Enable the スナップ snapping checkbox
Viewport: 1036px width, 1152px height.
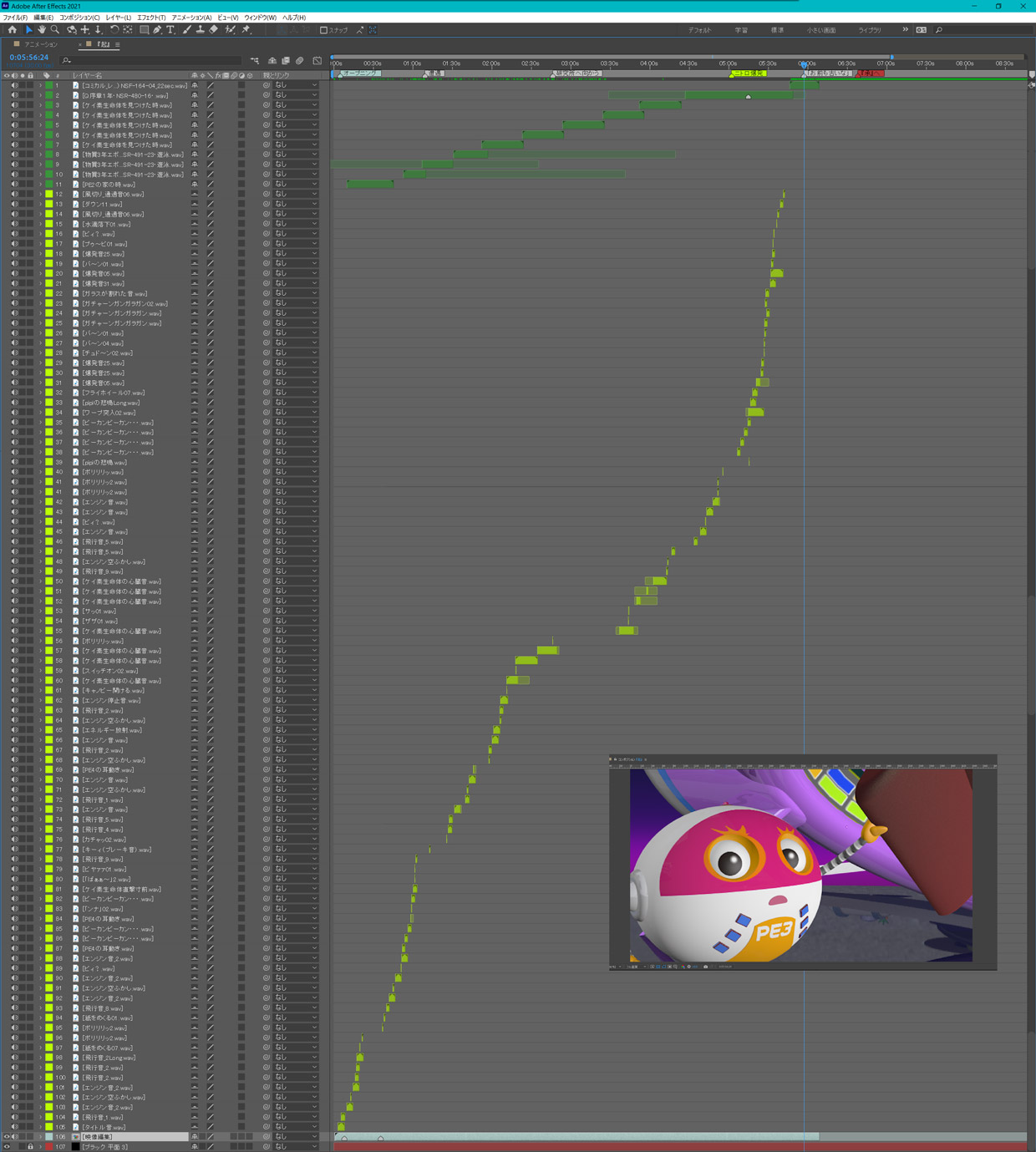click(x=324, y=30)
